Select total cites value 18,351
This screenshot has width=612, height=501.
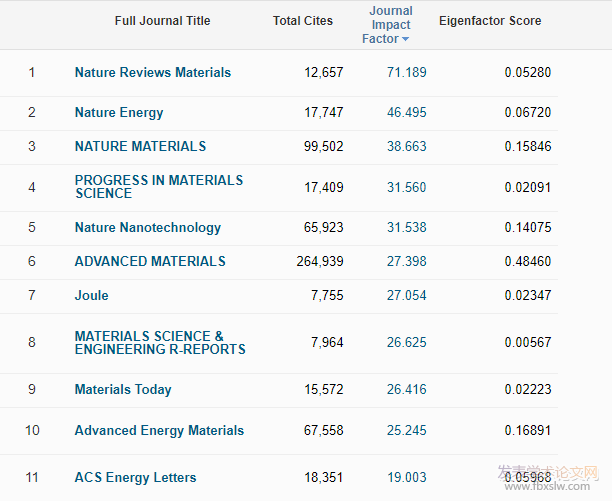click(x=324, y=478)
